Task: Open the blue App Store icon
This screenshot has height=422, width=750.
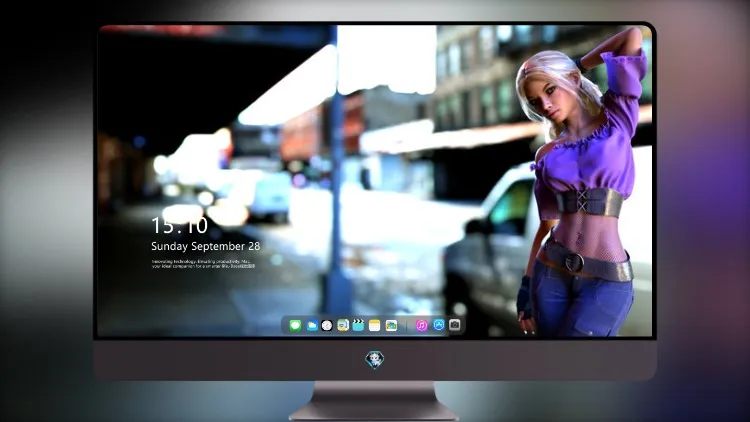Action: 439,325
